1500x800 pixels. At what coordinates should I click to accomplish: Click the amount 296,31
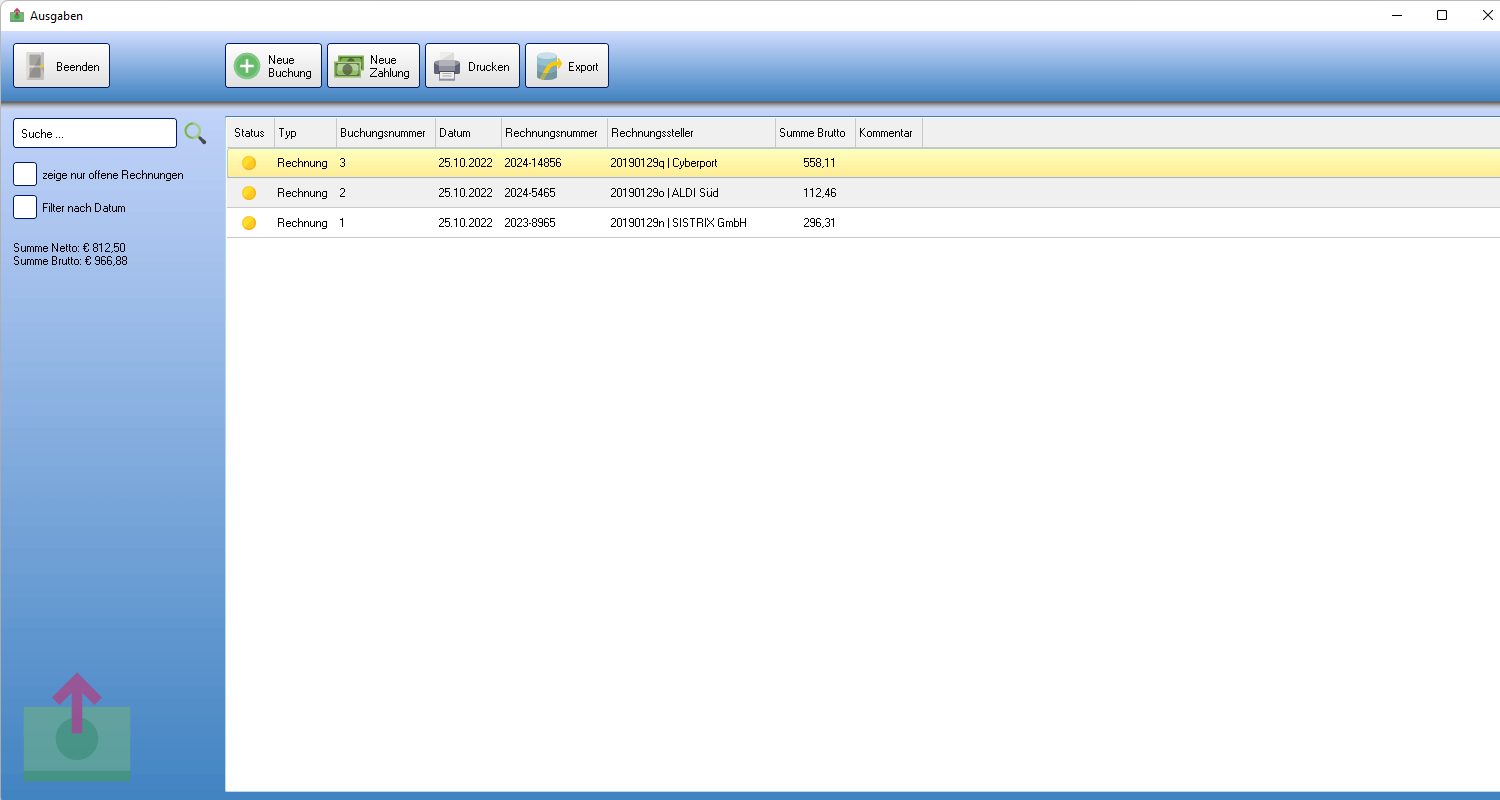click(x=819, y=223)
